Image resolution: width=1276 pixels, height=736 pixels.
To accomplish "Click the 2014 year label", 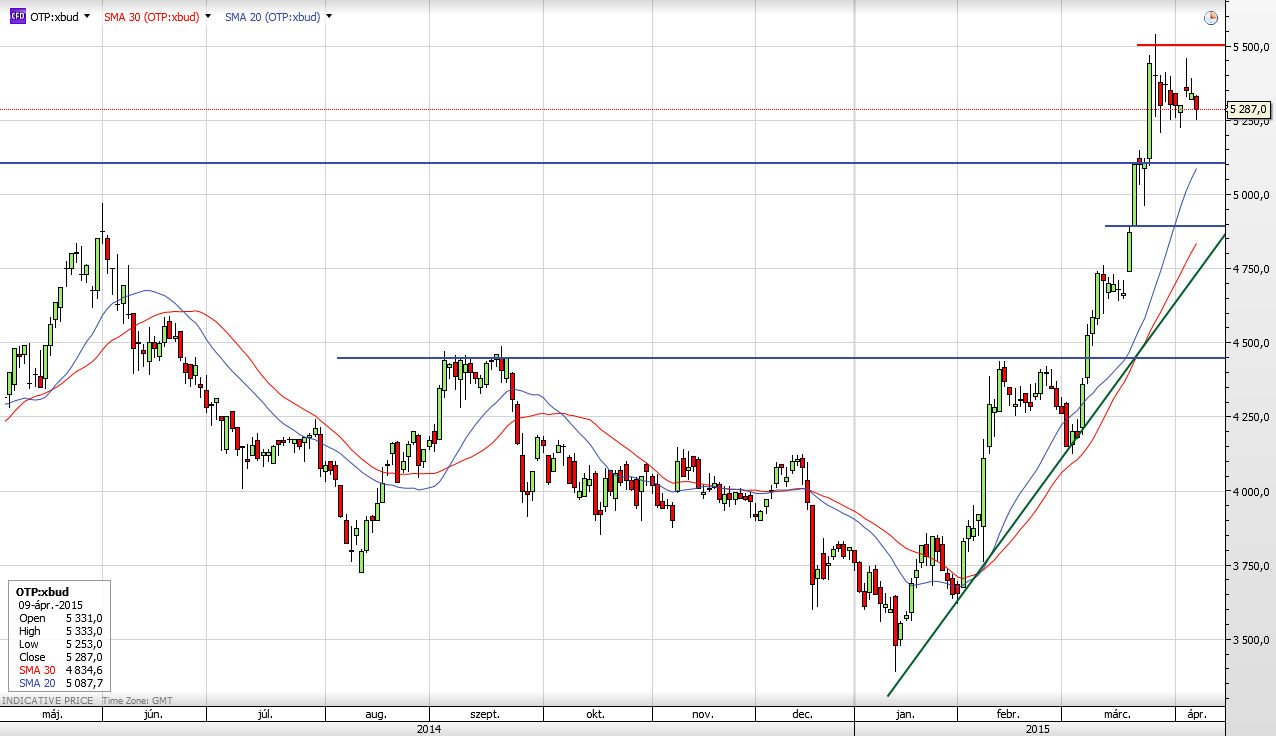I will point(429,729).
